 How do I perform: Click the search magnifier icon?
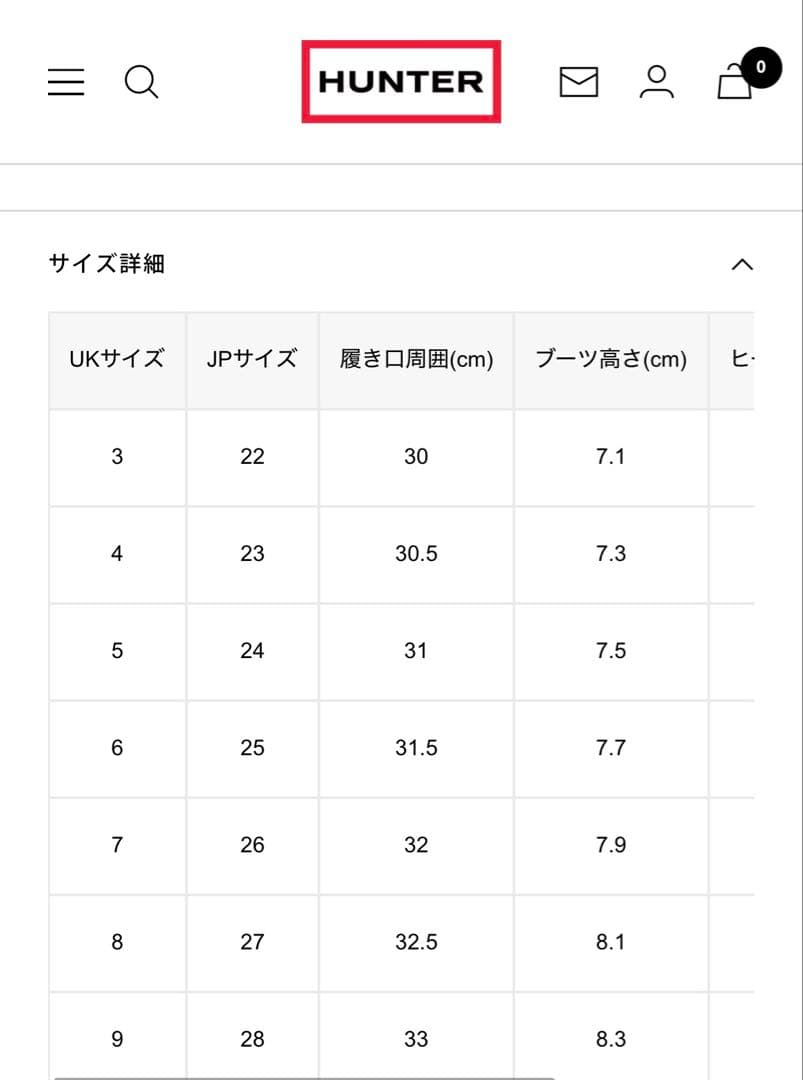click(141, 82)
